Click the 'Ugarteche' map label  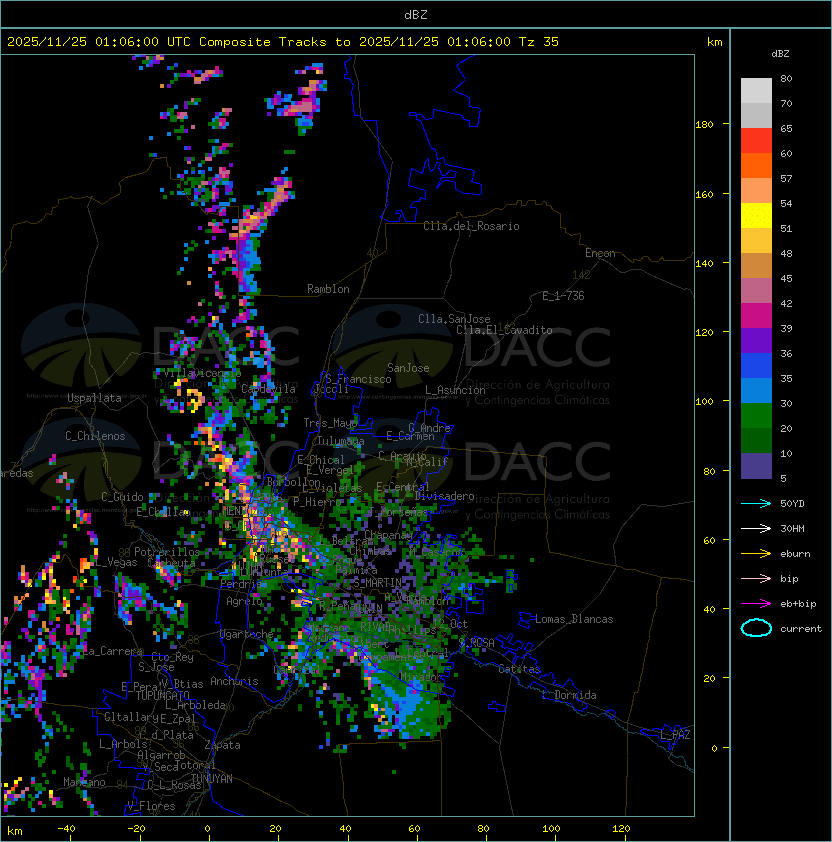pos(247,635)
